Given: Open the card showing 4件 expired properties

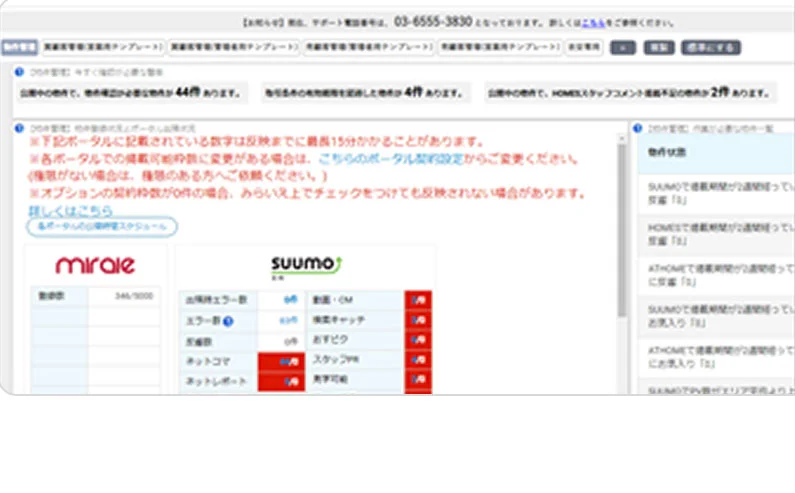Looking at the screenshot, I should [366, 93].
